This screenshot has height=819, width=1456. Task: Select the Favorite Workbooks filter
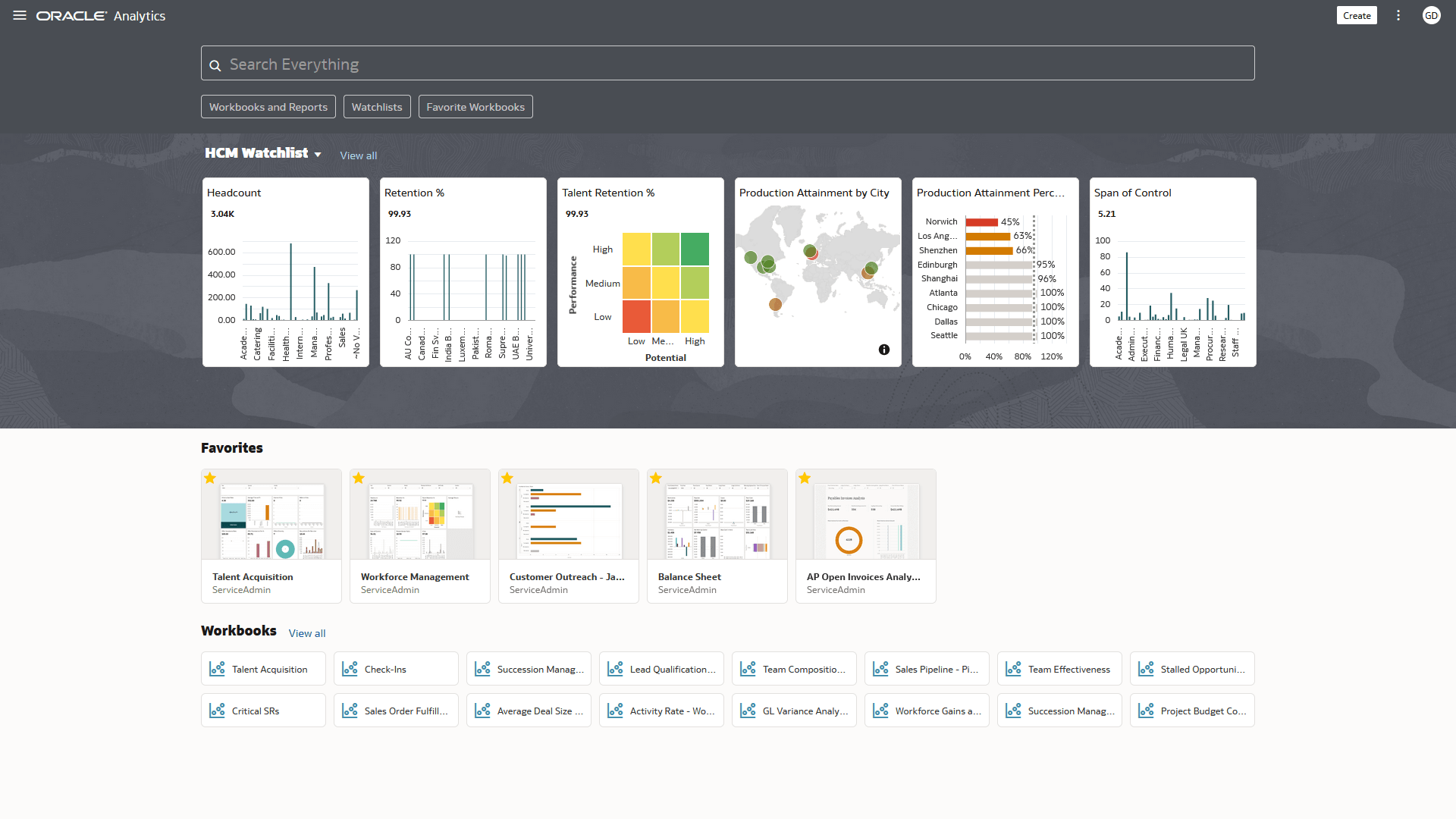(x=475, y=107)
